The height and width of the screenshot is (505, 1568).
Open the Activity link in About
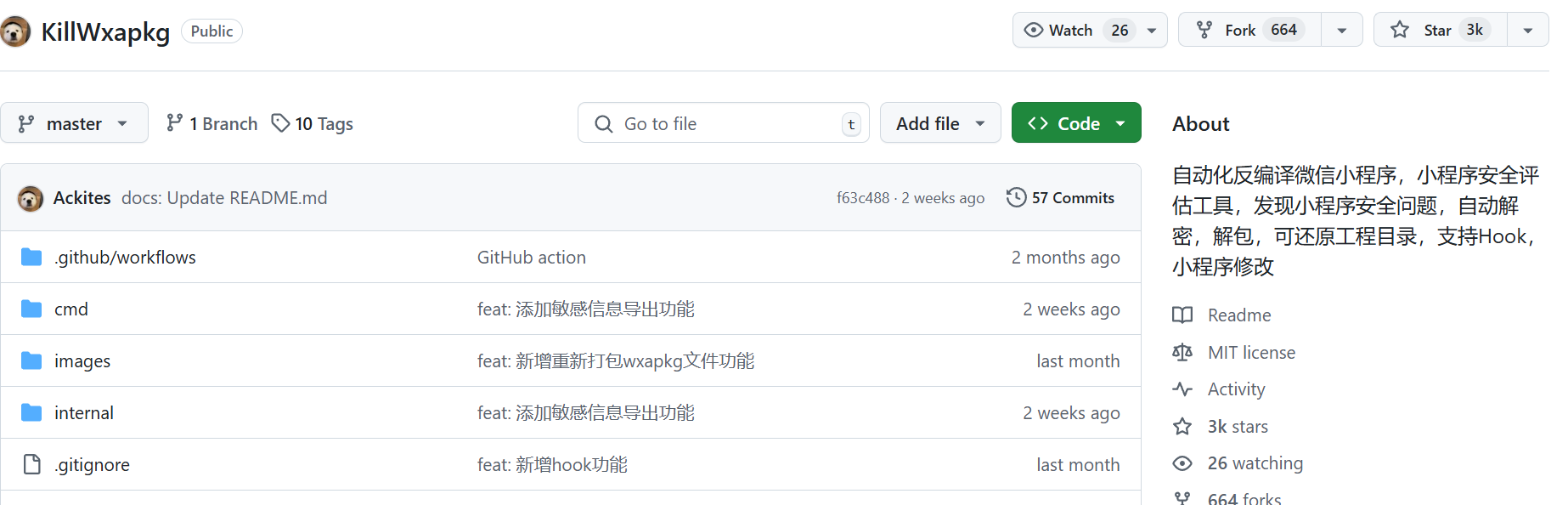tap(1236, 389)
